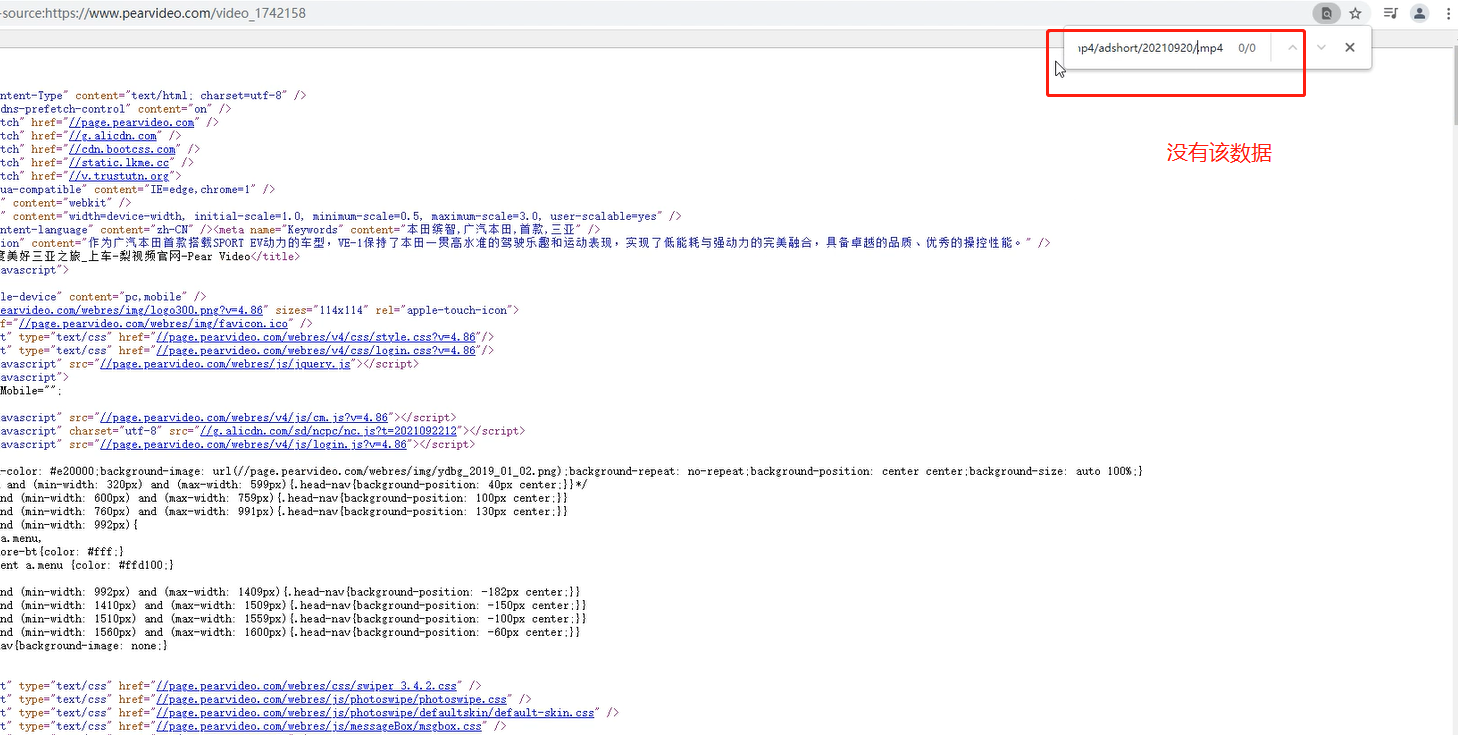1458x735 pixels.
Task: Bookmark this page with the star icon
Action: pos(1355,13)
